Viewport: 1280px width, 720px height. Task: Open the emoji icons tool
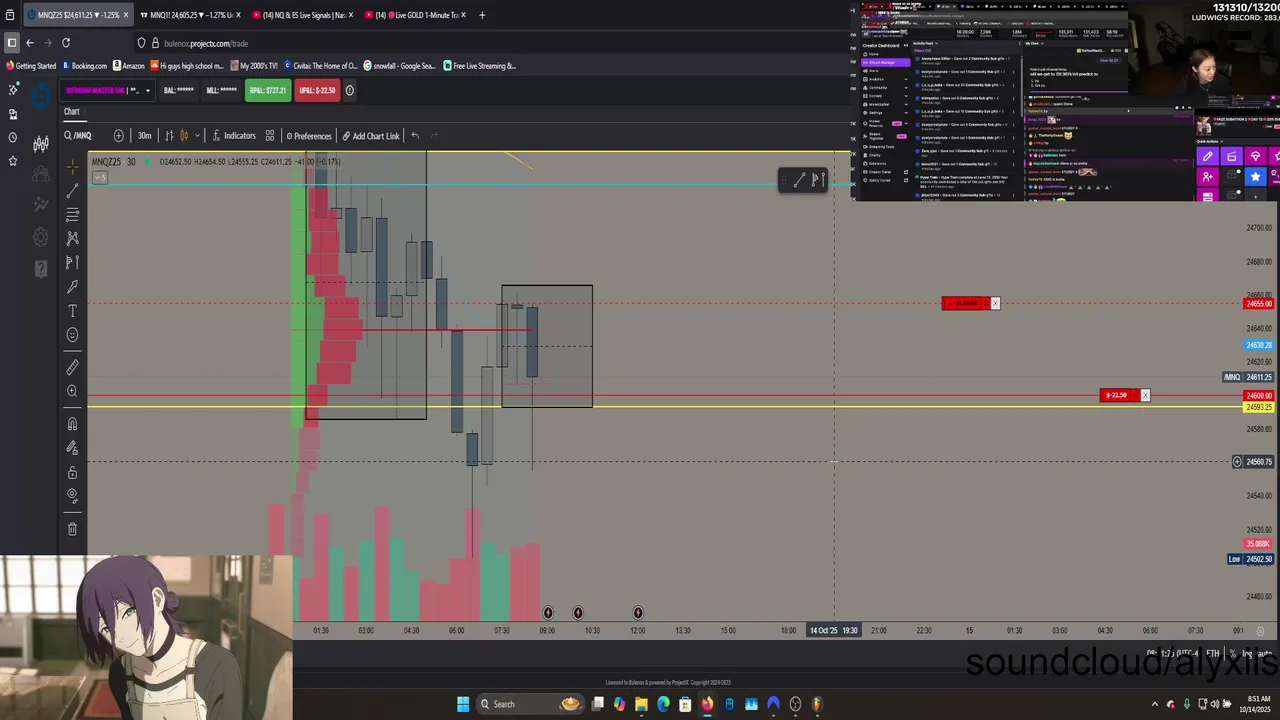click(72, 335)
